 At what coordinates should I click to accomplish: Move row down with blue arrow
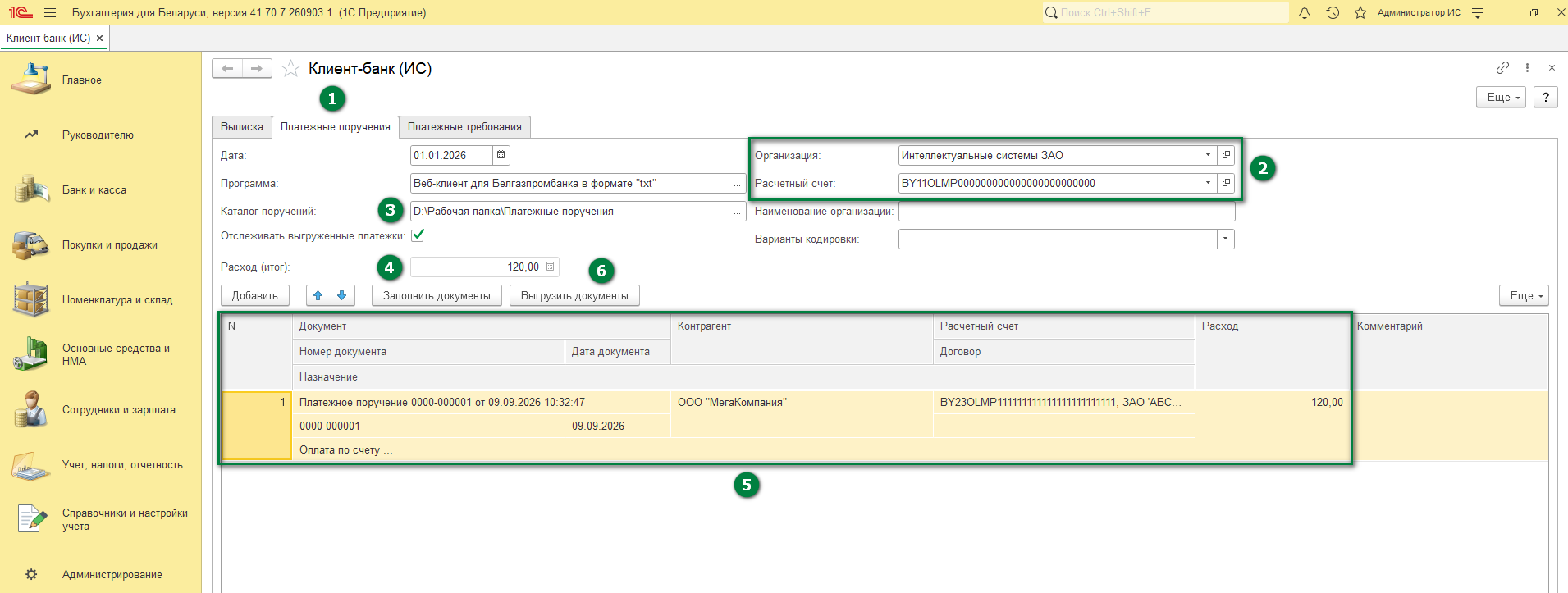[x=342, y=295]
